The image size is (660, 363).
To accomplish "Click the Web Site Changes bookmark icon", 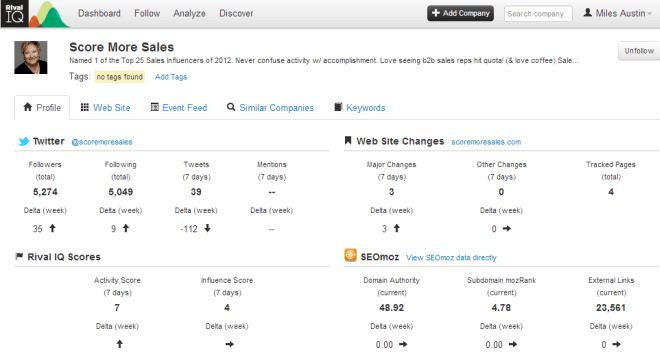I will [x=348, y=140].
